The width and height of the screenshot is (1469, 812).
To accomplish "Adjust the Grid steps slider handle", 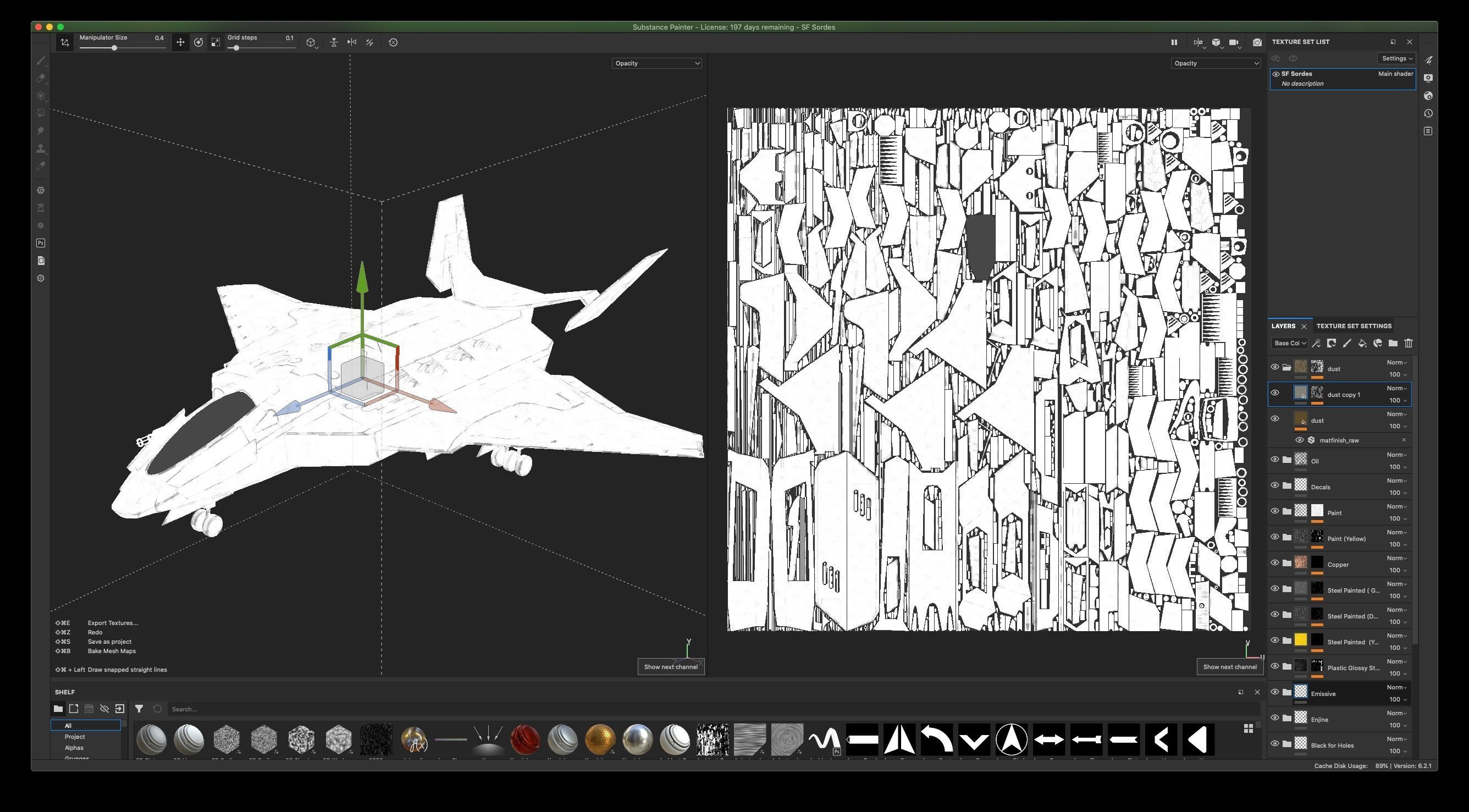I will click(236, 48).
